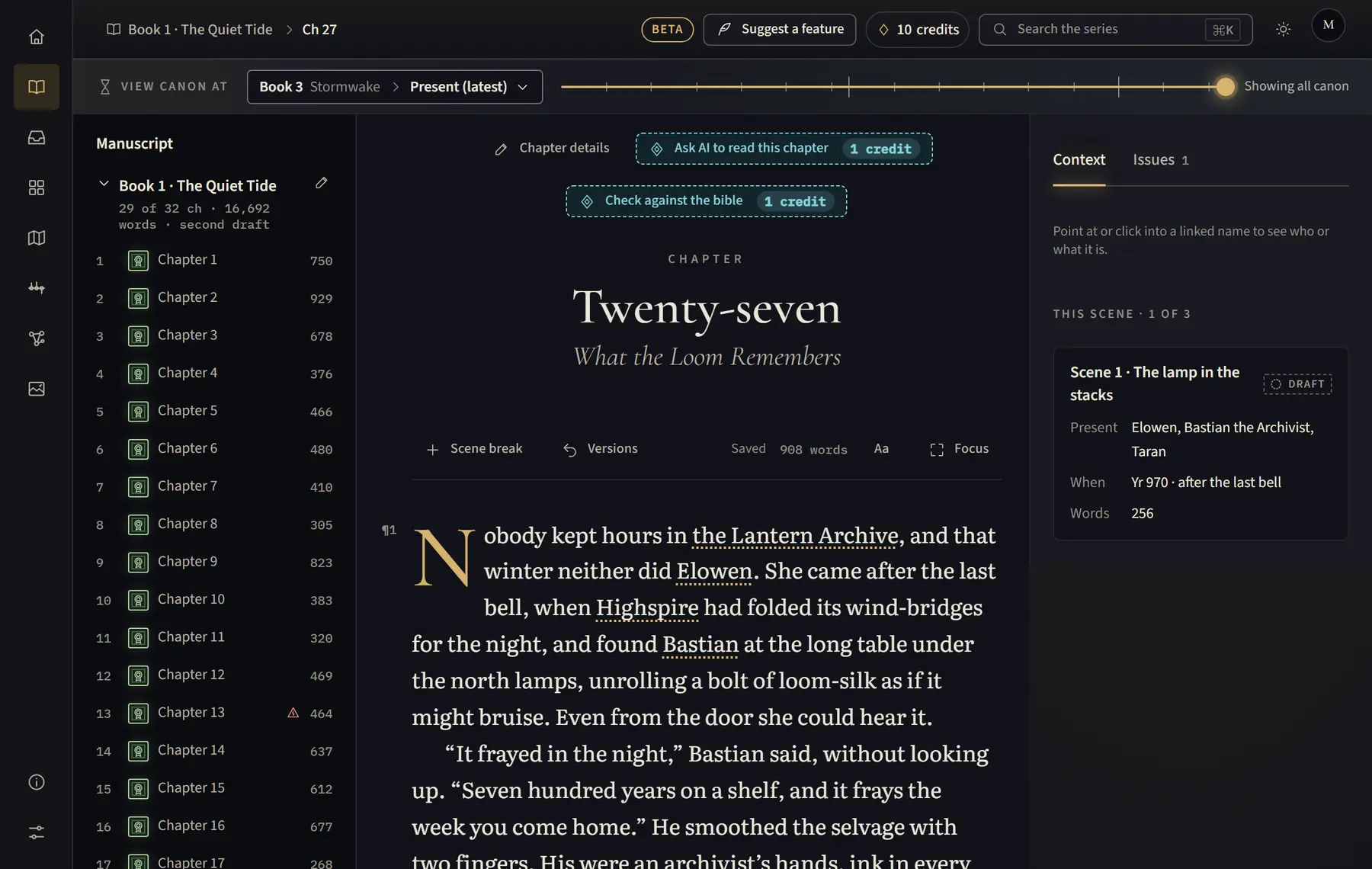The image size is (1372, 869).
Task: Click Suggest a feature button
Action: (x=779, y=29)
